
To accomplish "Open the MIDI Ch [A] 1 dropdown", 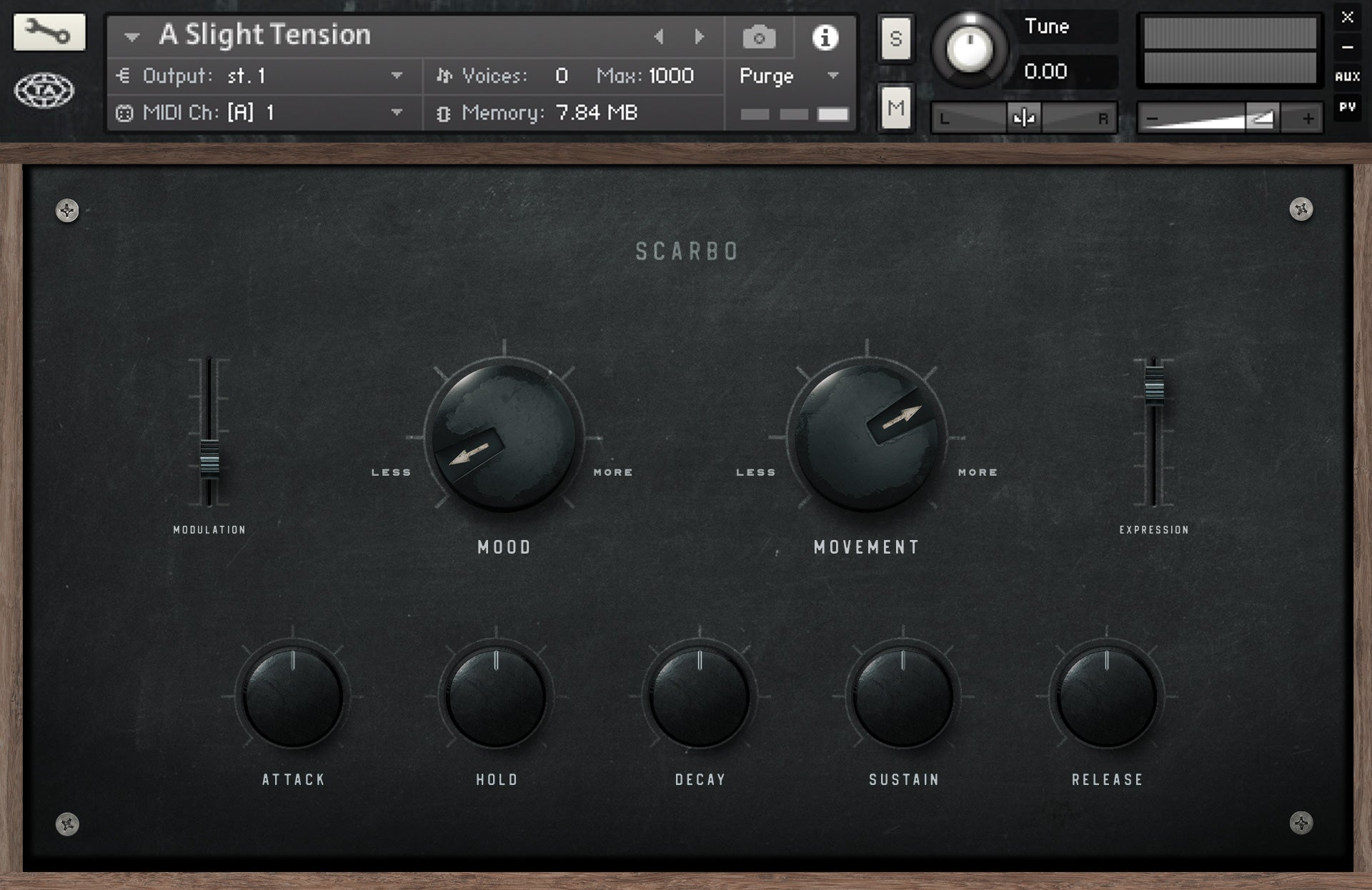I will pos(397,112).
